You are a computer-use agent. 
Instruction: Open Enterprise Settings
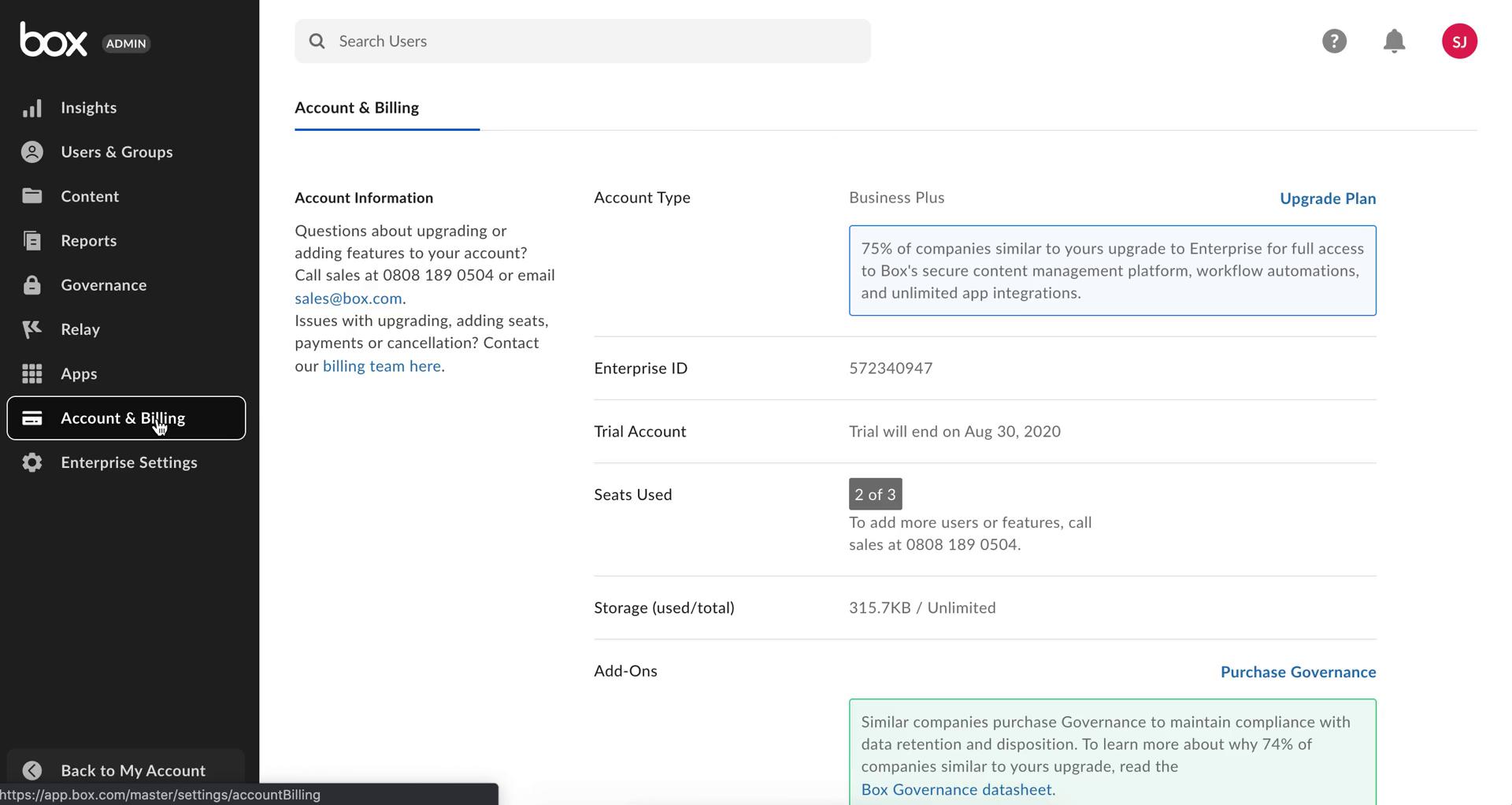(129, 462)
